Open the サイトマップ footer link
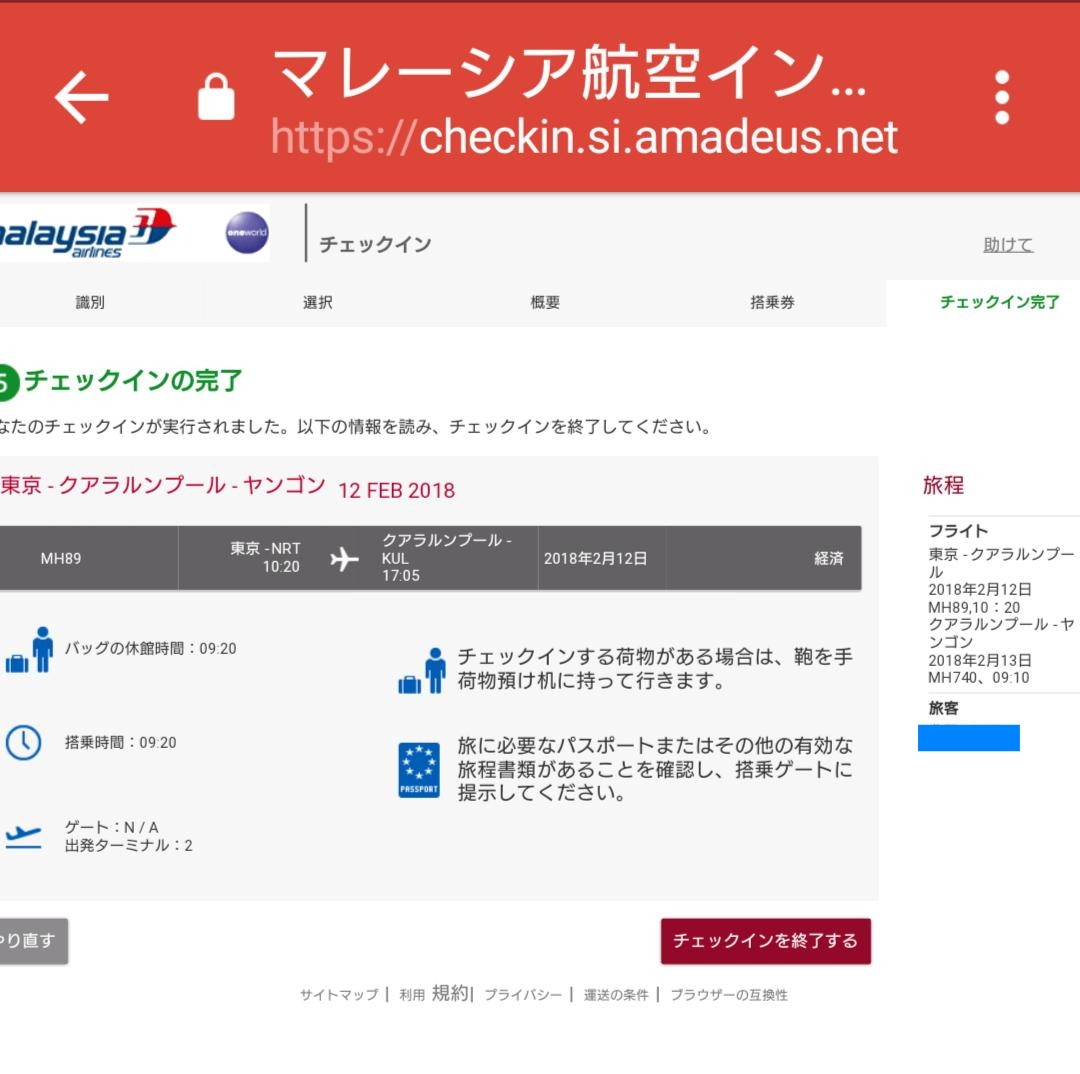The width and height of the screenshot is (1080, 1074). (x=336, y=996)
